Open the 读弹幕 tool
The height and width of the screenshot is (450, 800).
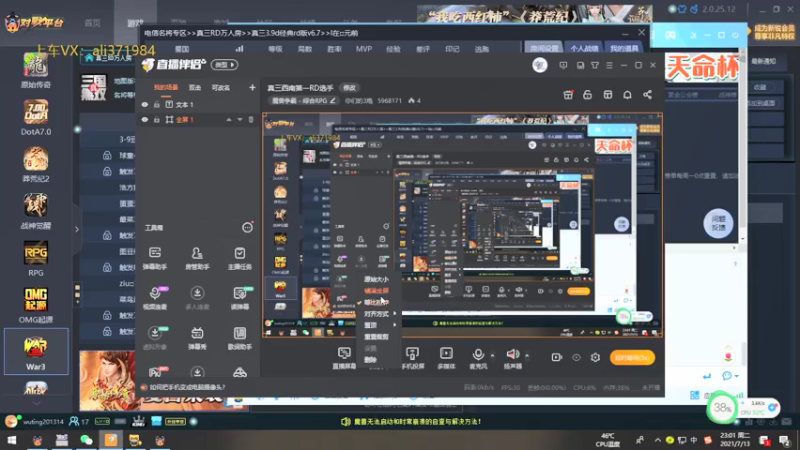tap(239, 298)
